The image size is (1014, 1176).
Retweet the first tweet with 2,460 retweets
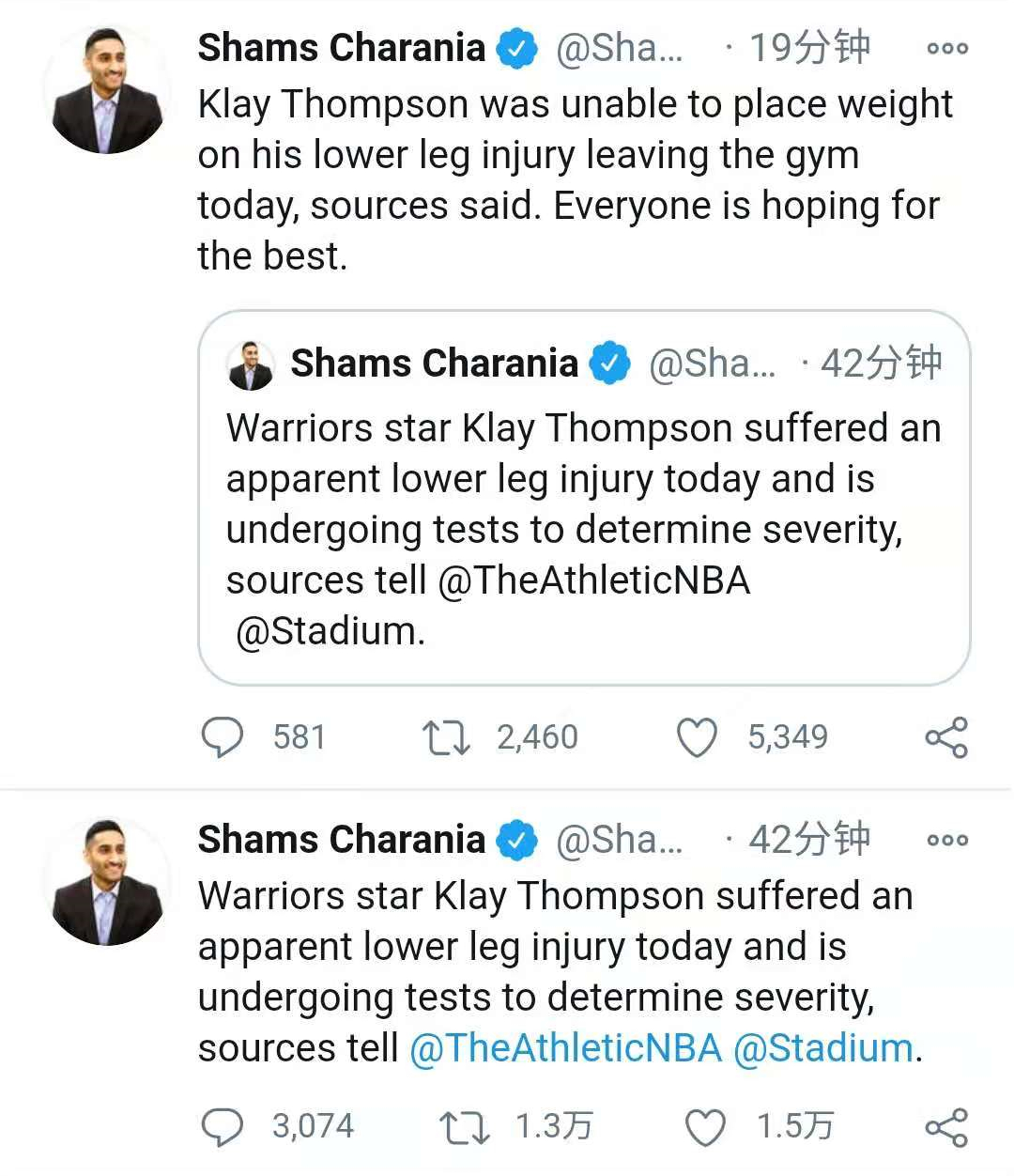446,737
